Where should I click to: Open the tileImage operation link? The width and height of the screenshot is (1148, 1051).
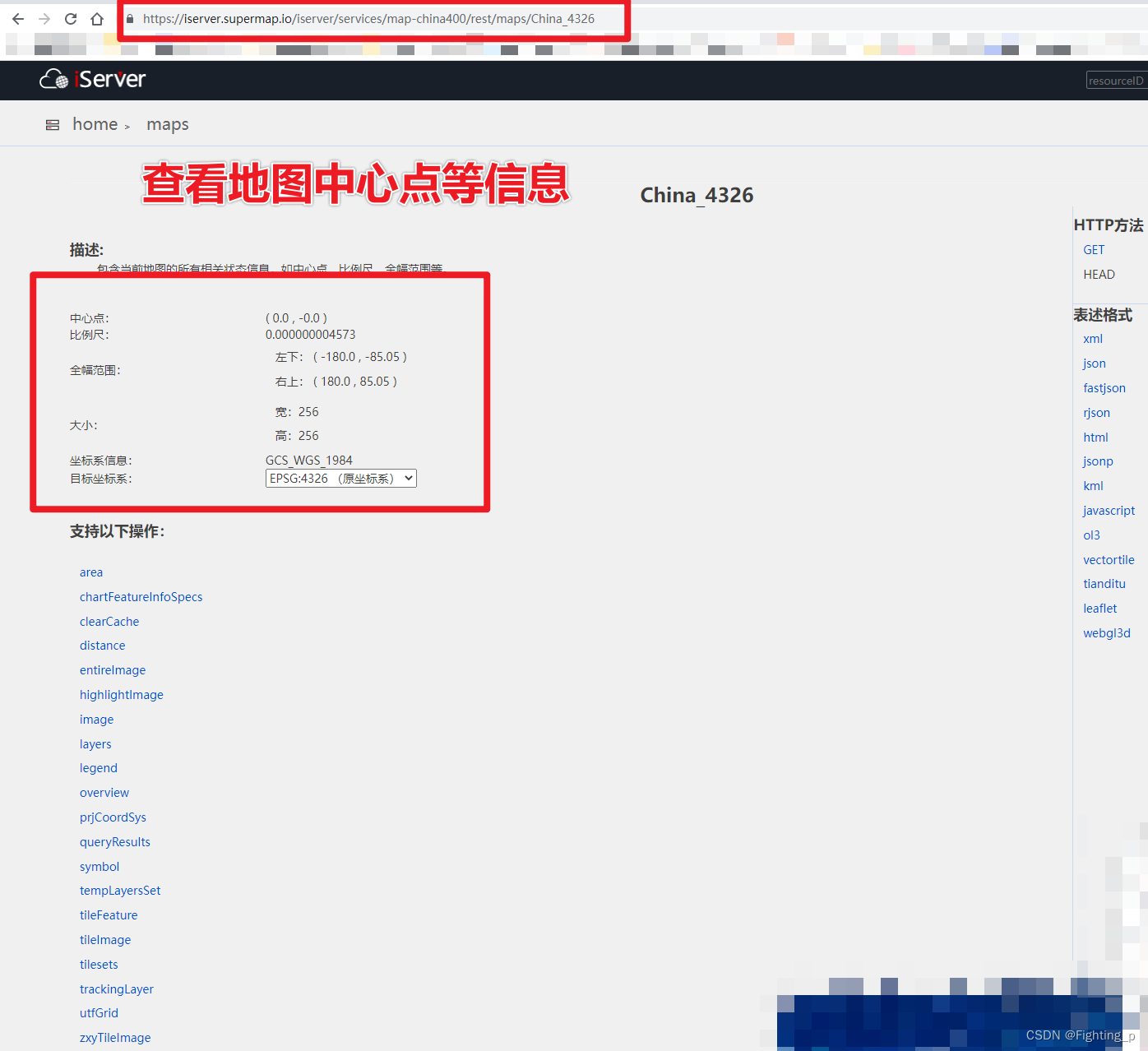click(x=105, y=940)
